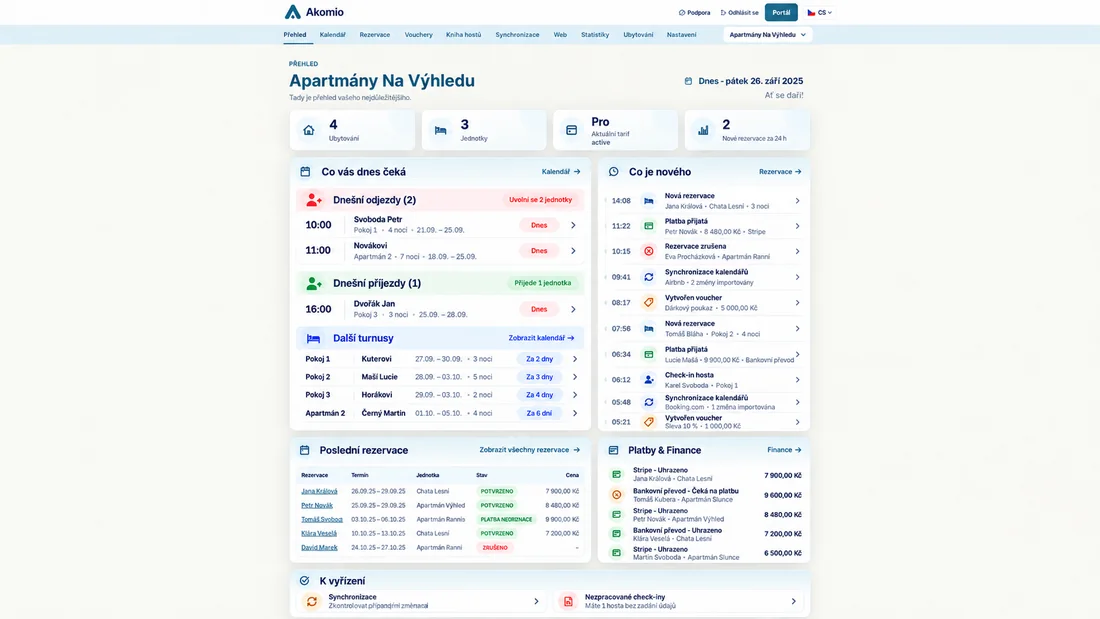The width and height of the screenshot is (1100, 619).
Task: Click the voucher tag icon for Dárkový poukaz
Action: (649, 302)
